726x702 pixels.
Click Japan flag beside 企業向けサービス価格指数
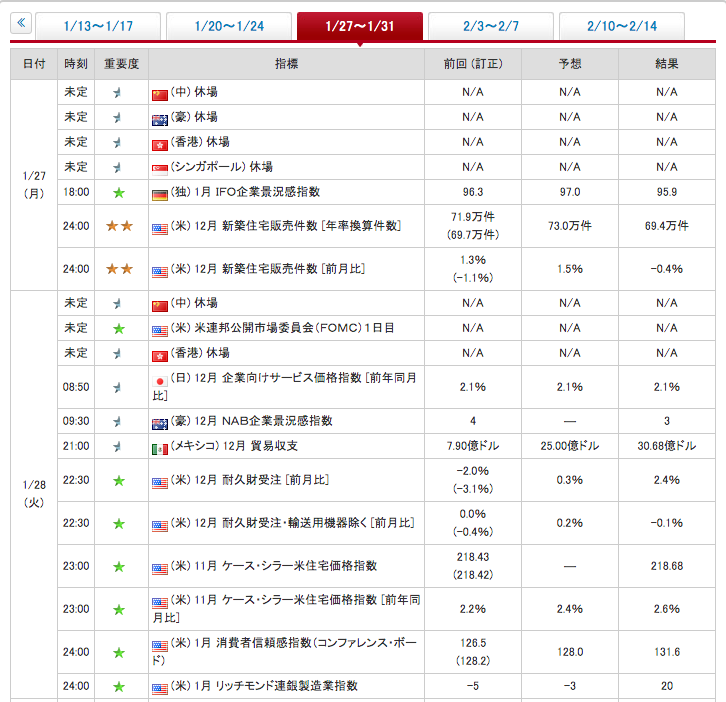(x=160, y=382)
